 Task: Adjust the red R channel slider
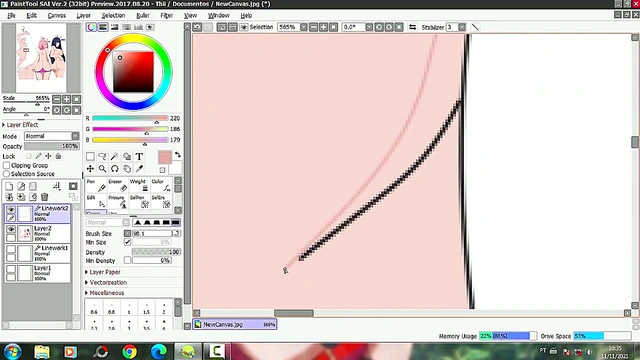pyautogui.click(x=130, y=118)
